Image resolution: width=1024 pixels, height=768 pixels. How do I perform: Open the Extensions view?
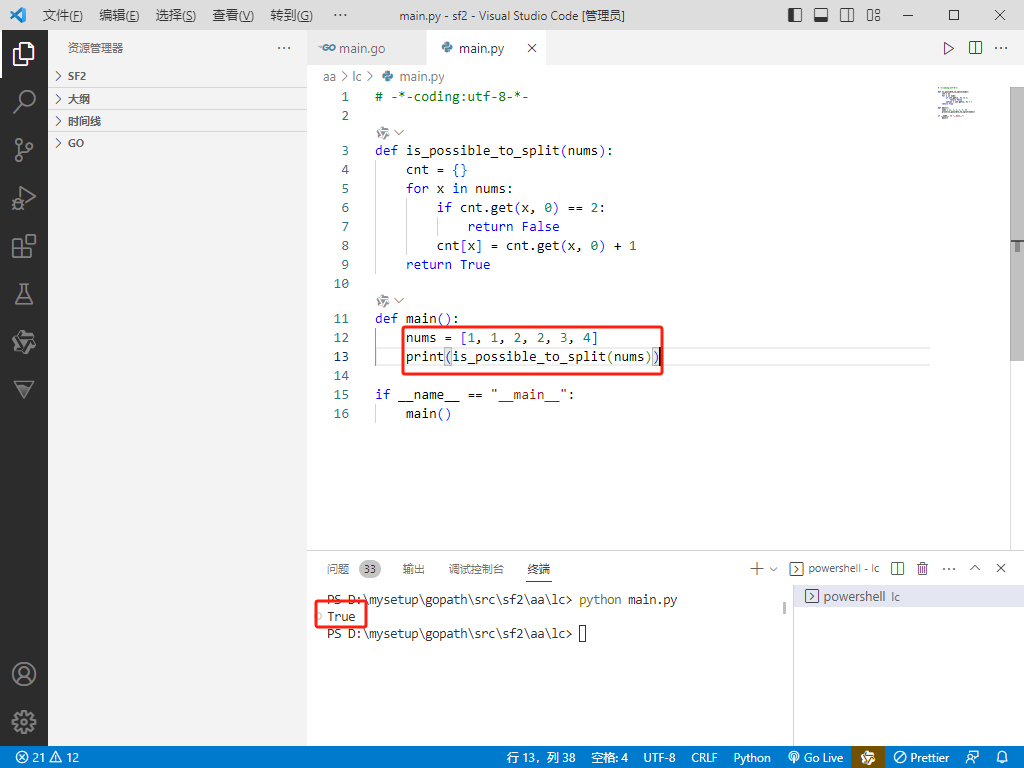click(x=24, y=246)
